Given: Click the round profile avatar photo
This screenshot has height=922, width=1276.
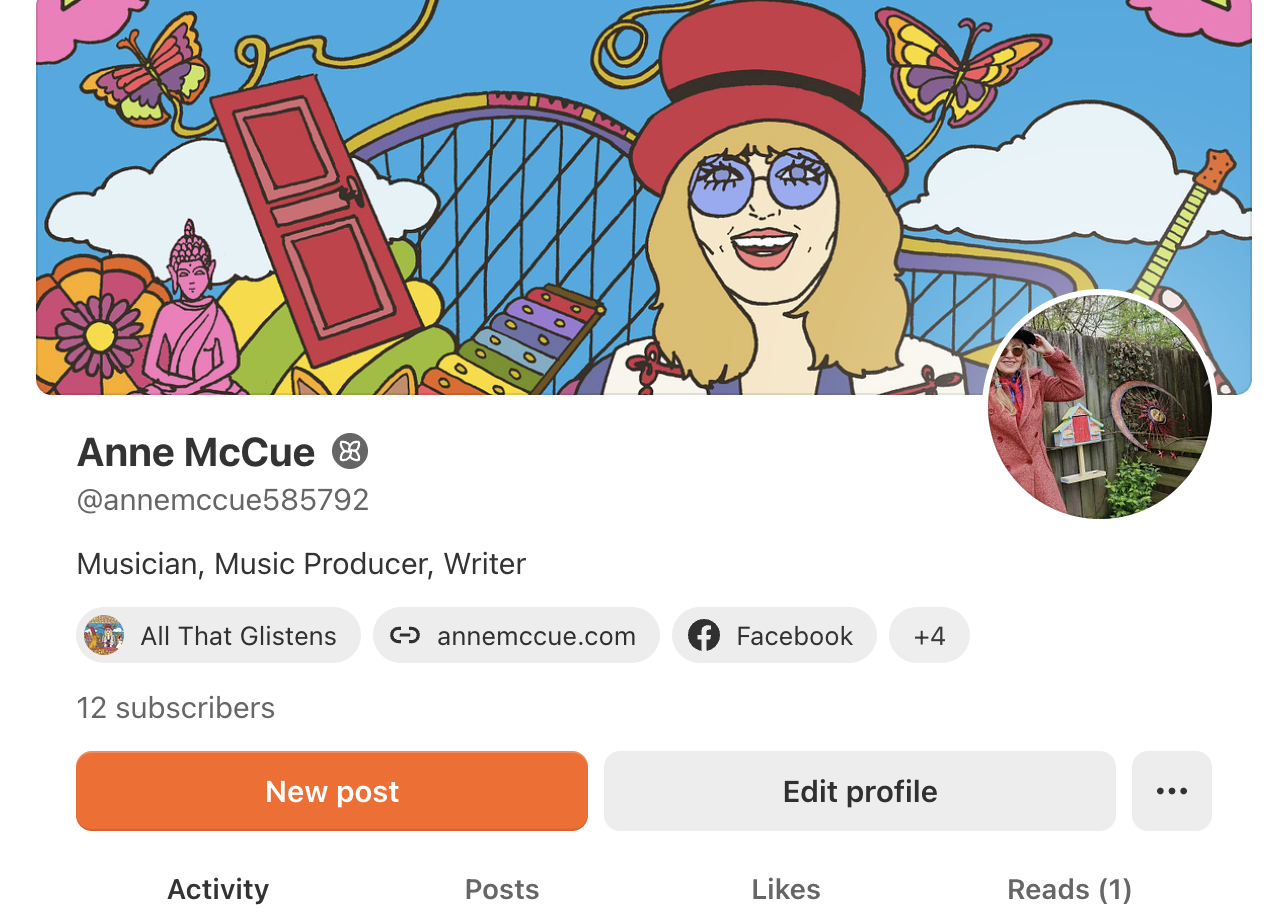Looking at the screenshot, I should 1099,405.
